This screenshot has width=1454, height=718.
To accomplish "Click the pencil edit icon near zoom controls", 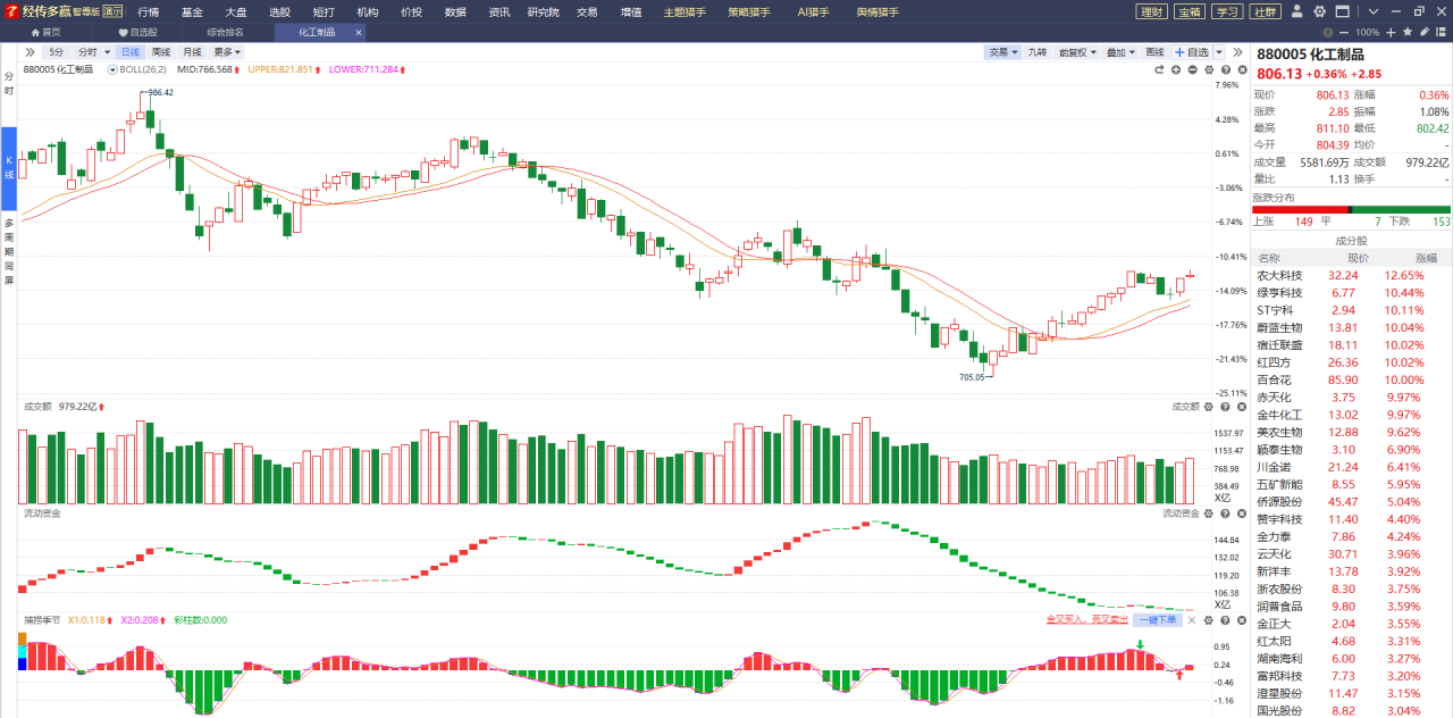I will click(1425, 32).
